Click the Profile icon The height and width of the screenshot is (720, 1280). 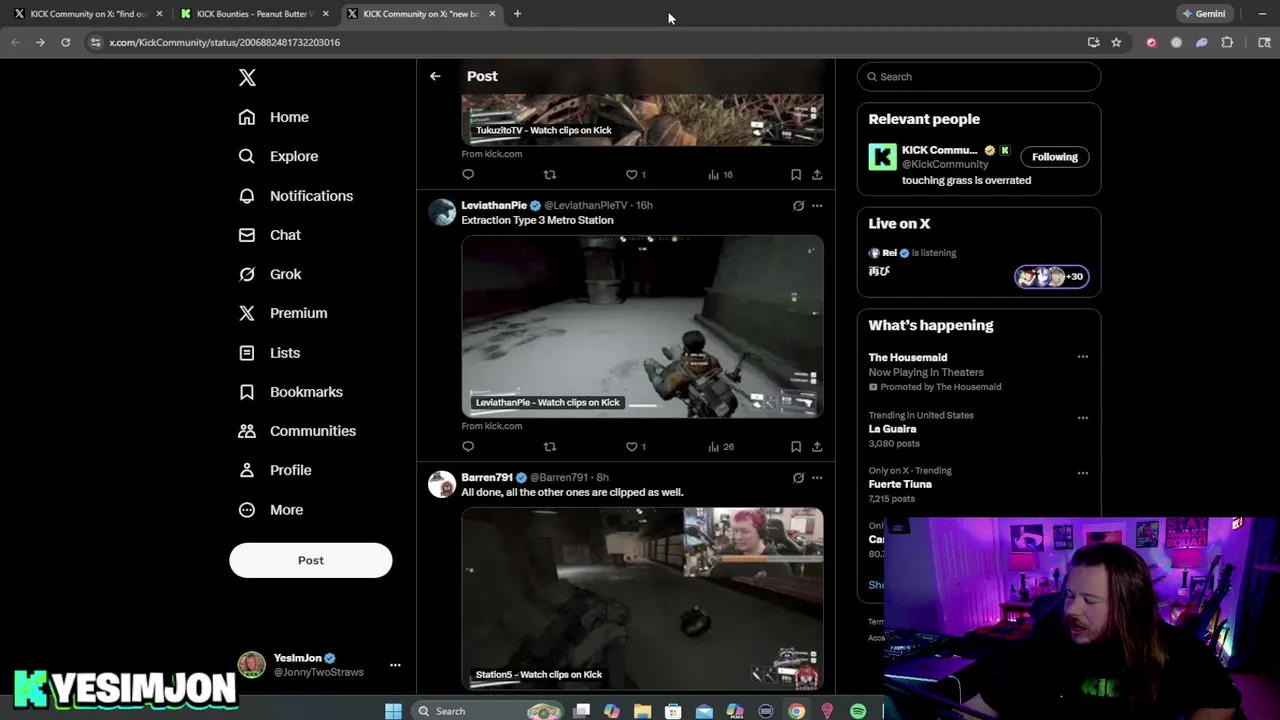[x=247, y=470]
